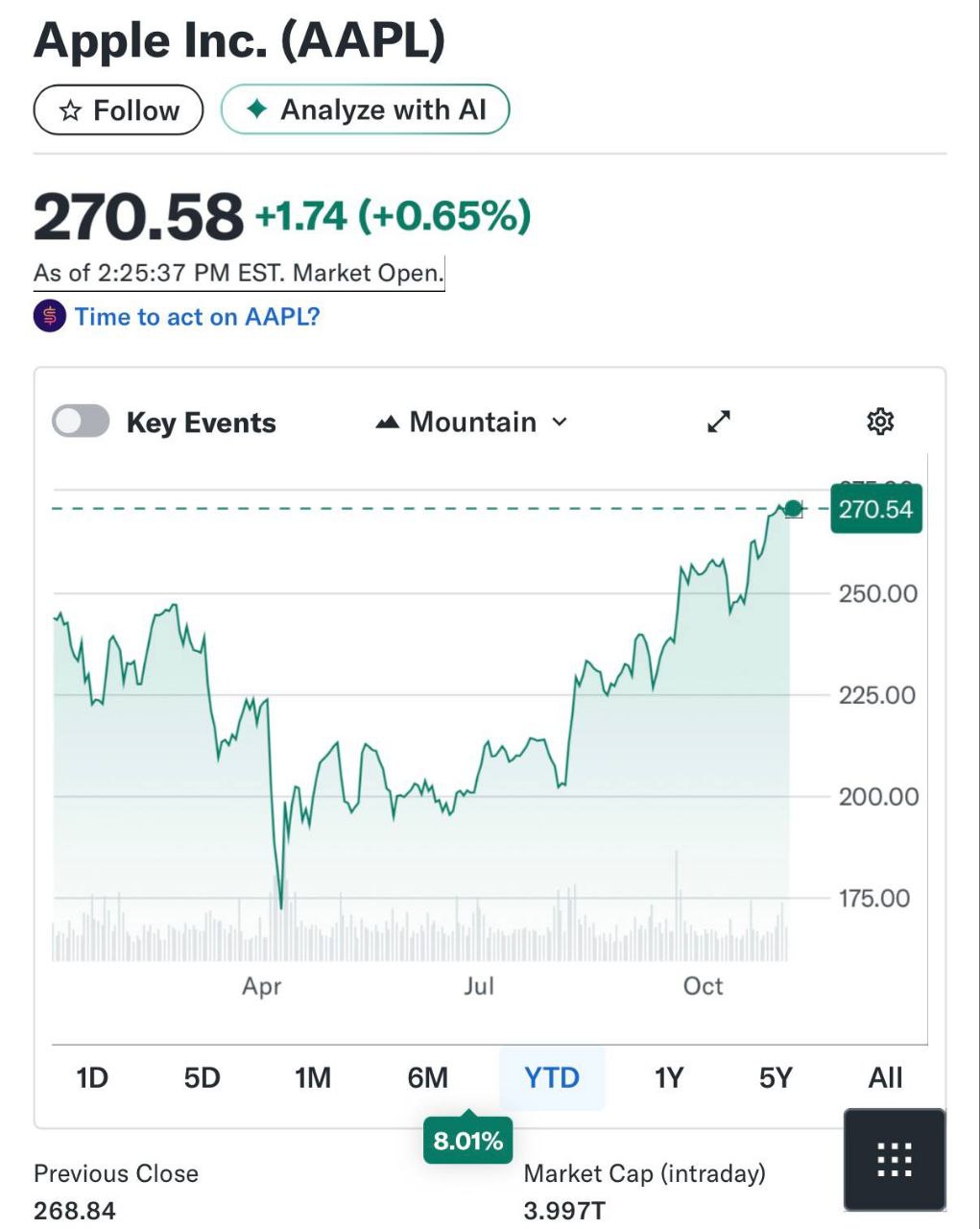Click the purple dollar icon near AAPL prompt
Viewport: 980px width, 1229px height.
coord(50,316)
